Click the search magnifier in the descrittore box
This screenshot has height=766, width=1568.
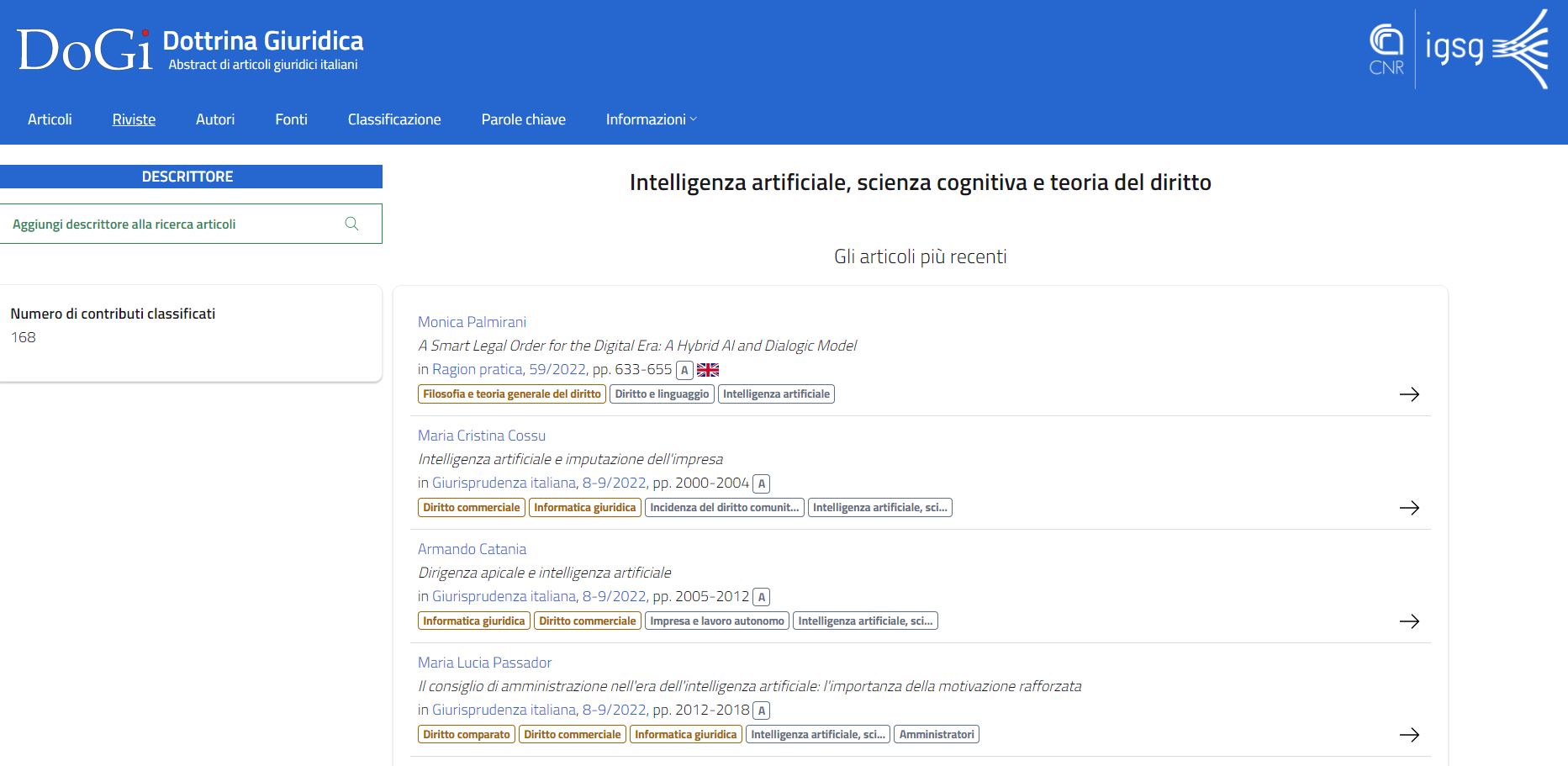point(352,223)
